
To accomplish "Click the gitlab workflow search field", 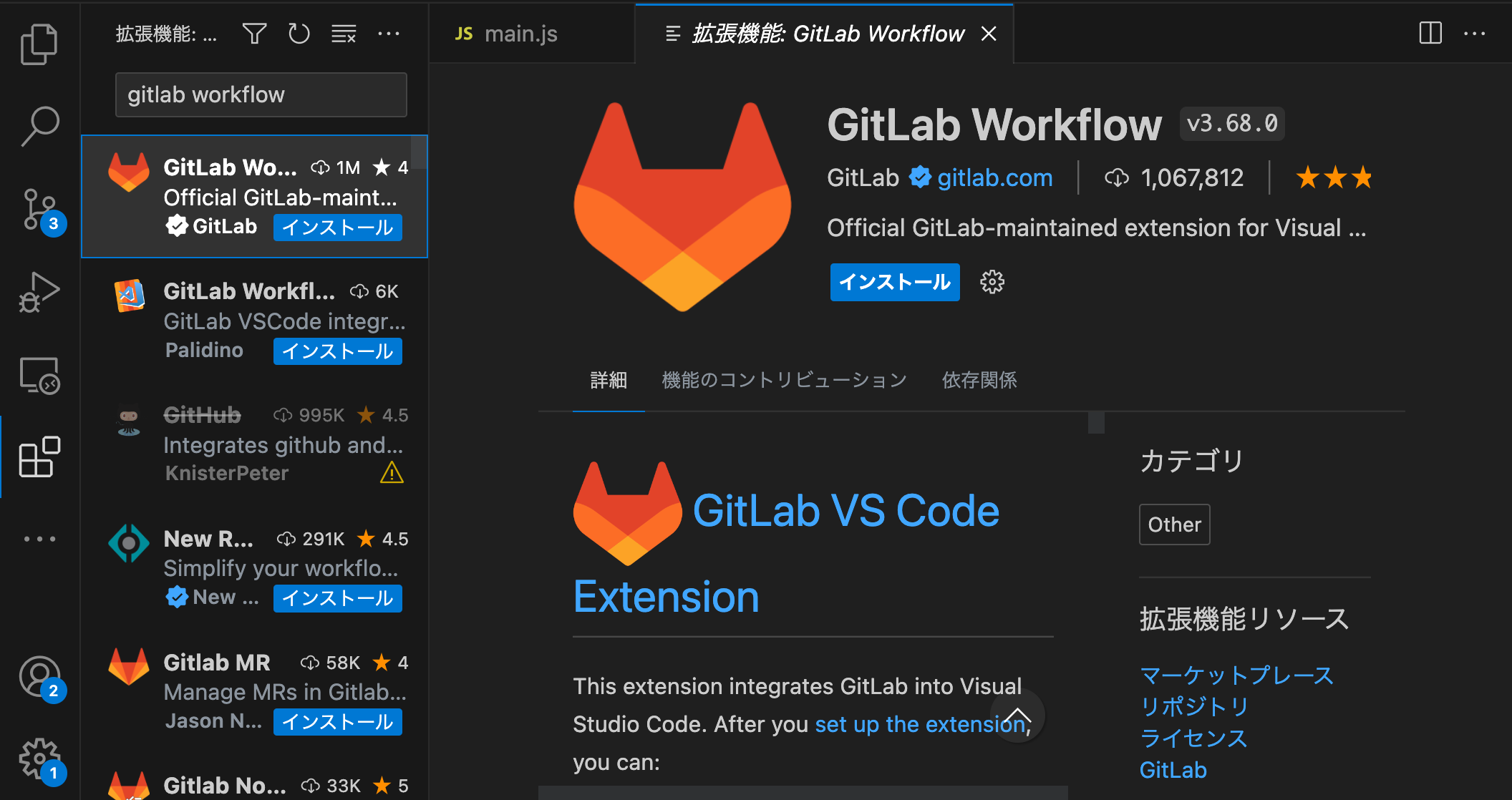I will pyautogui.click(x=261, y=94).
